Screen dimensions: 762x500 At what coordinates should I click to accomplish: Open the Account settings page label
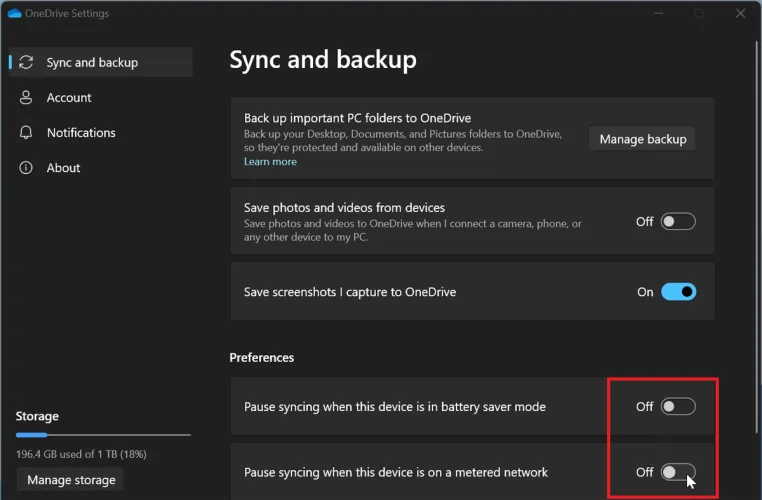[69, 97]
